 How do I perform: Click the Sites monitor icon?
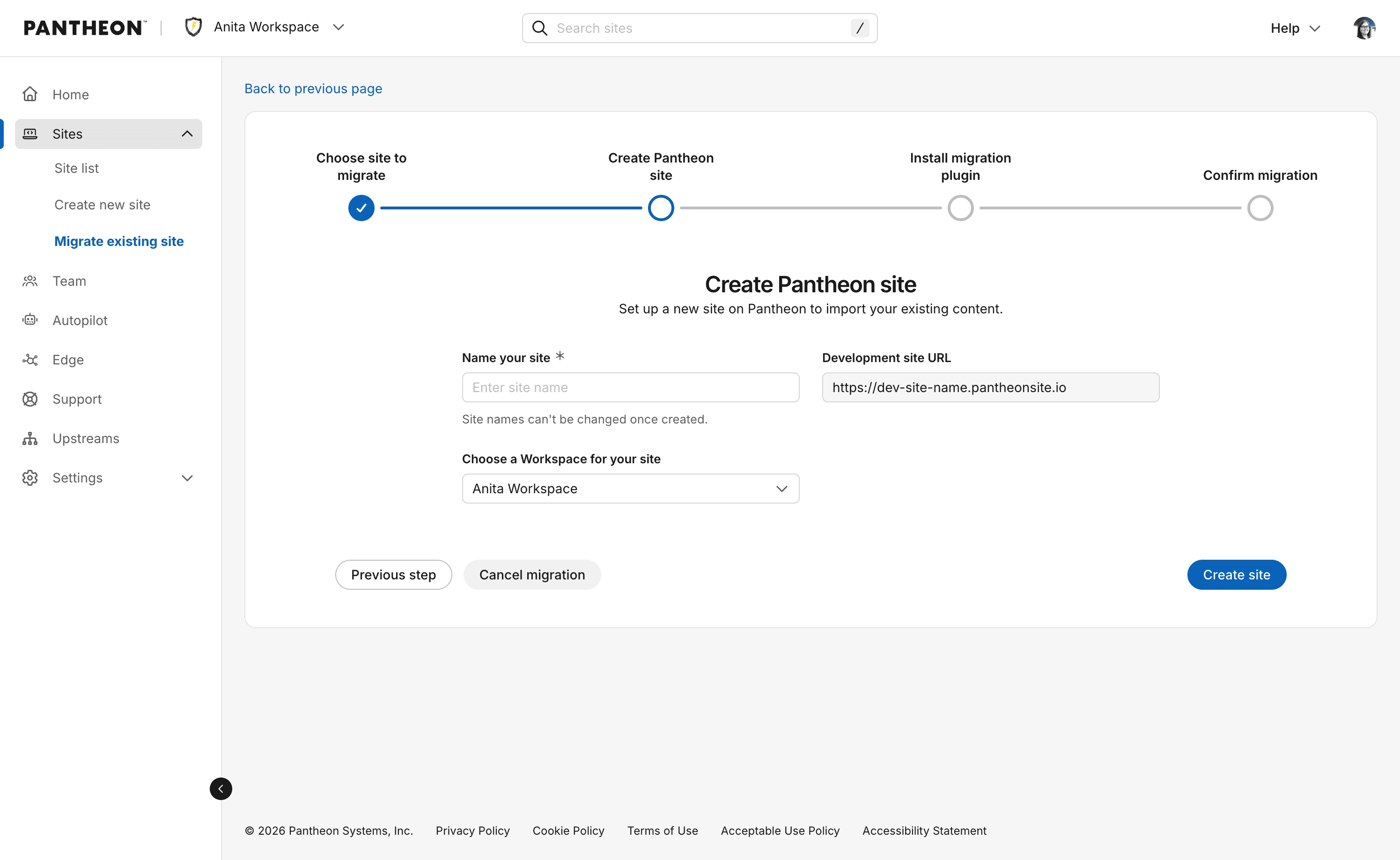30,133
